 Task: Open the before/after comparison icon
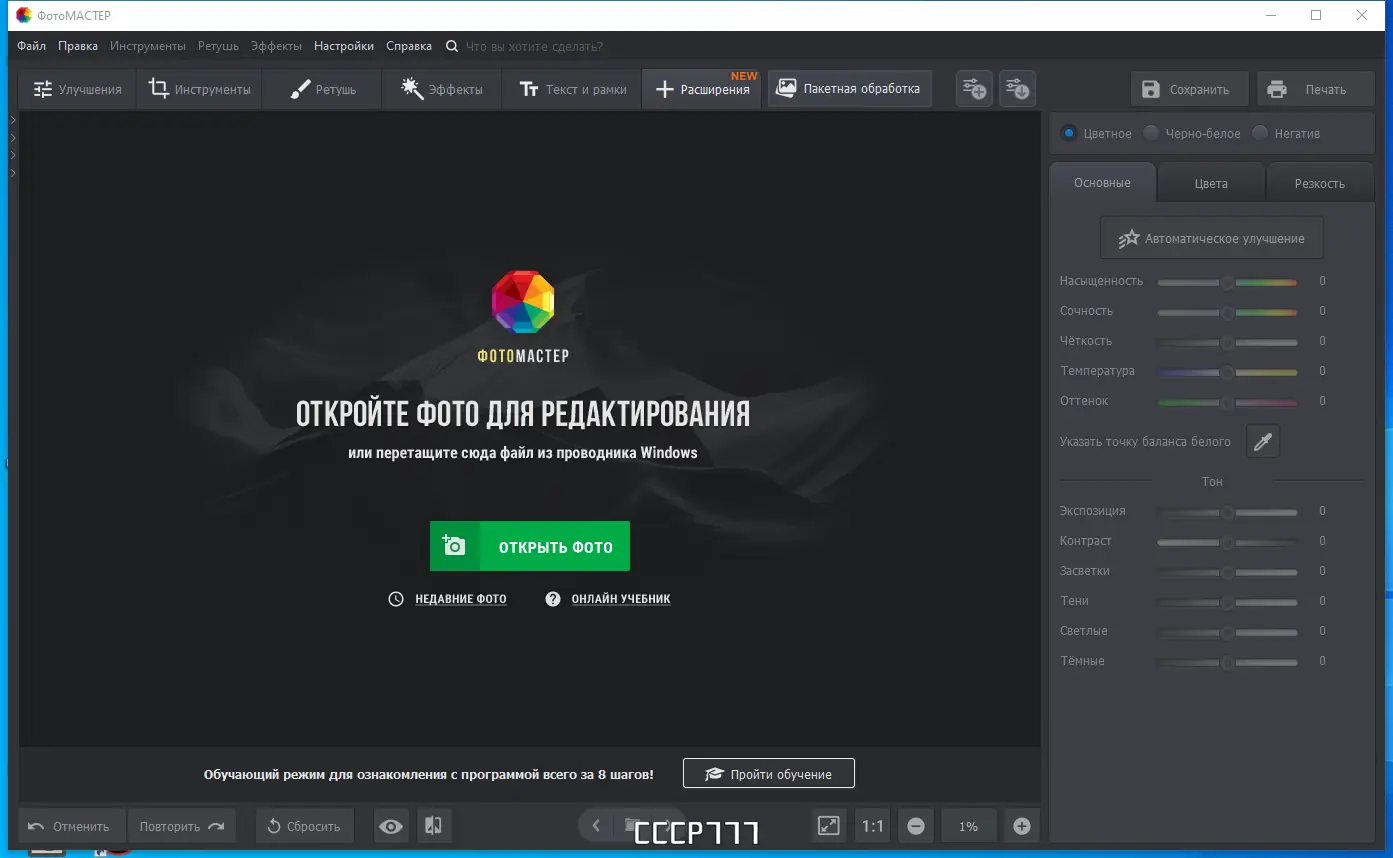click(x=434, y=825)
